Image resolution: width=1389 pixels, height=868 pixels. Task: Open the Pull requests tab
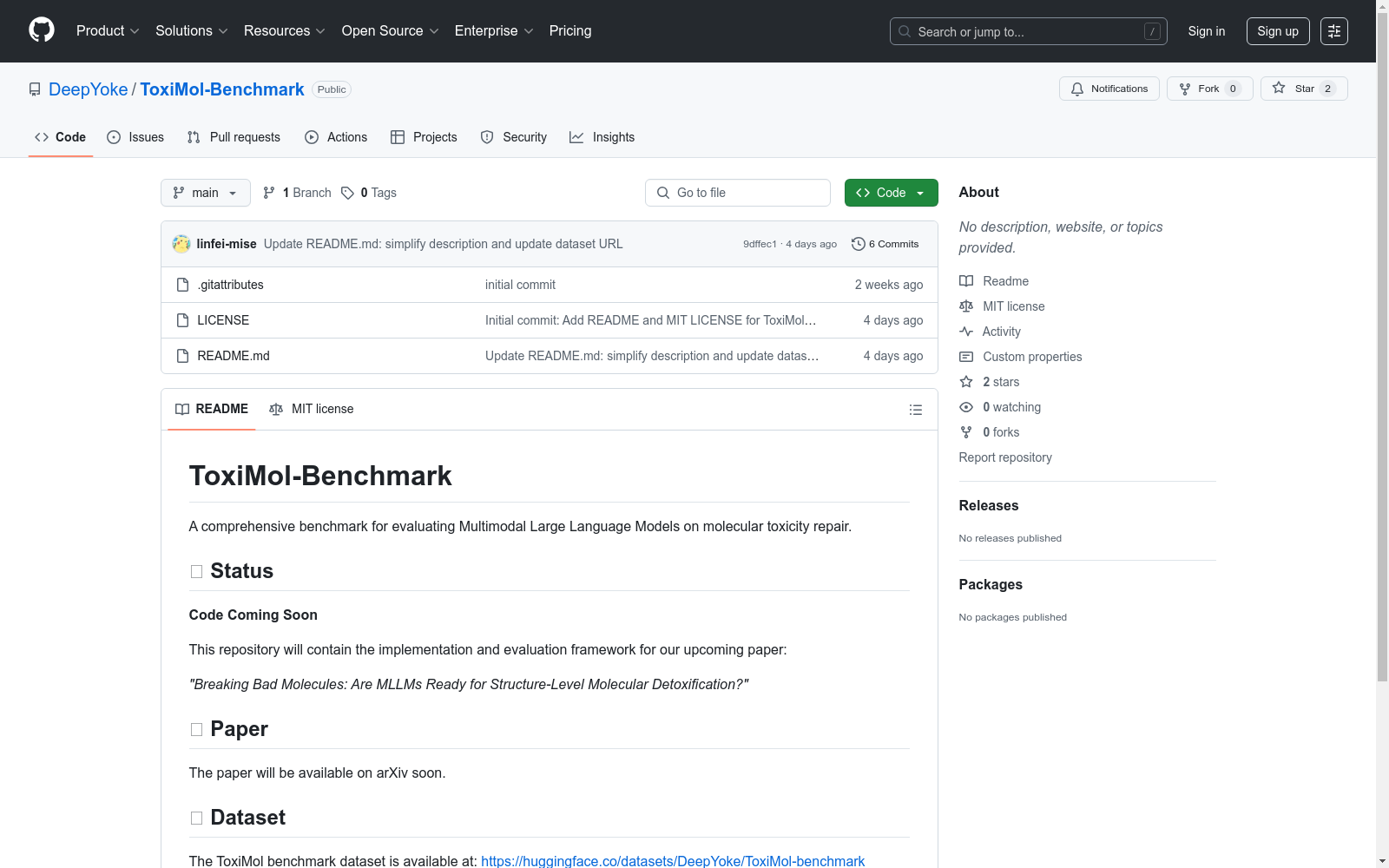(x=234, y=137)
